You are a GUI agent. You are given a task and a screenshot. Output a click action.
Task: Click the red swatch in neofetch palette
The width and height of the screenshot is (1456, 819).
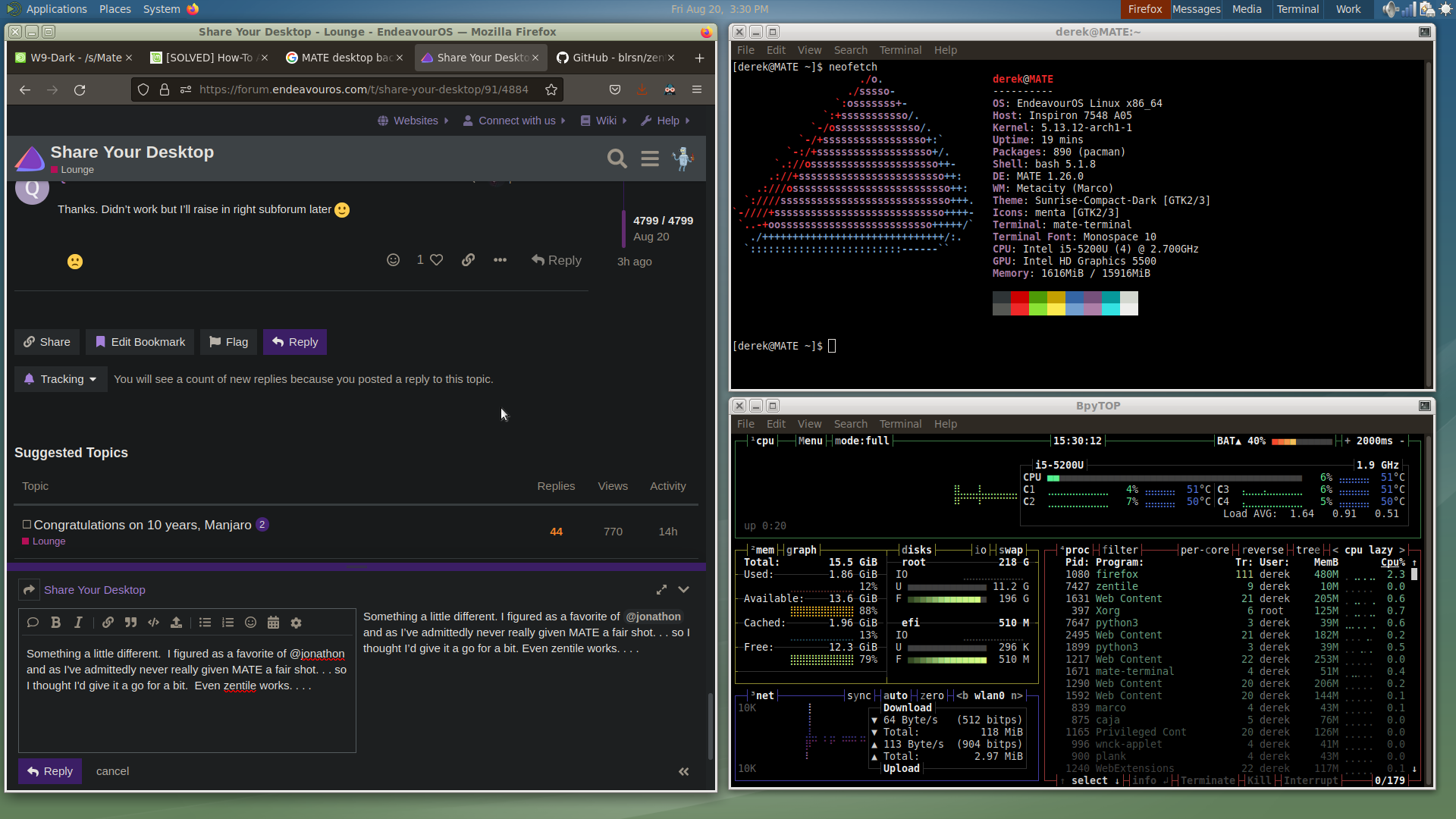click(x=1020, y=303)
